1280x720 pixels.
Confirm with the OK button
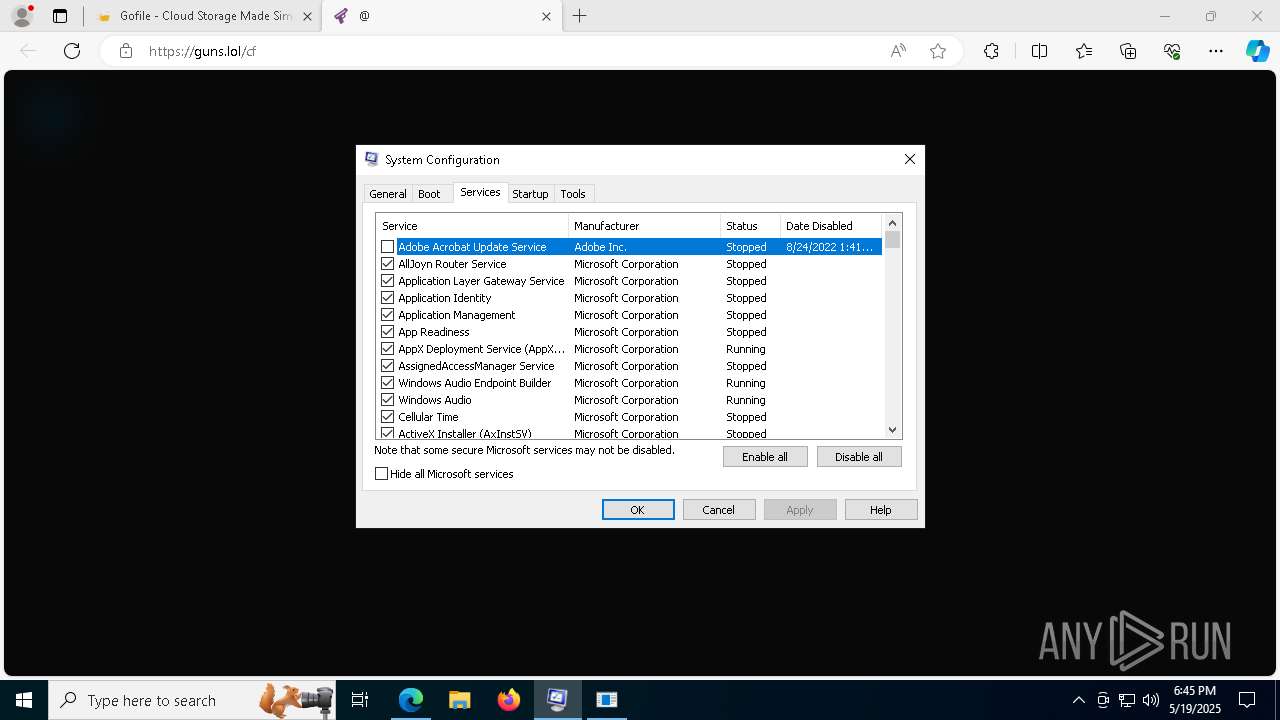[x=638, y=510]
